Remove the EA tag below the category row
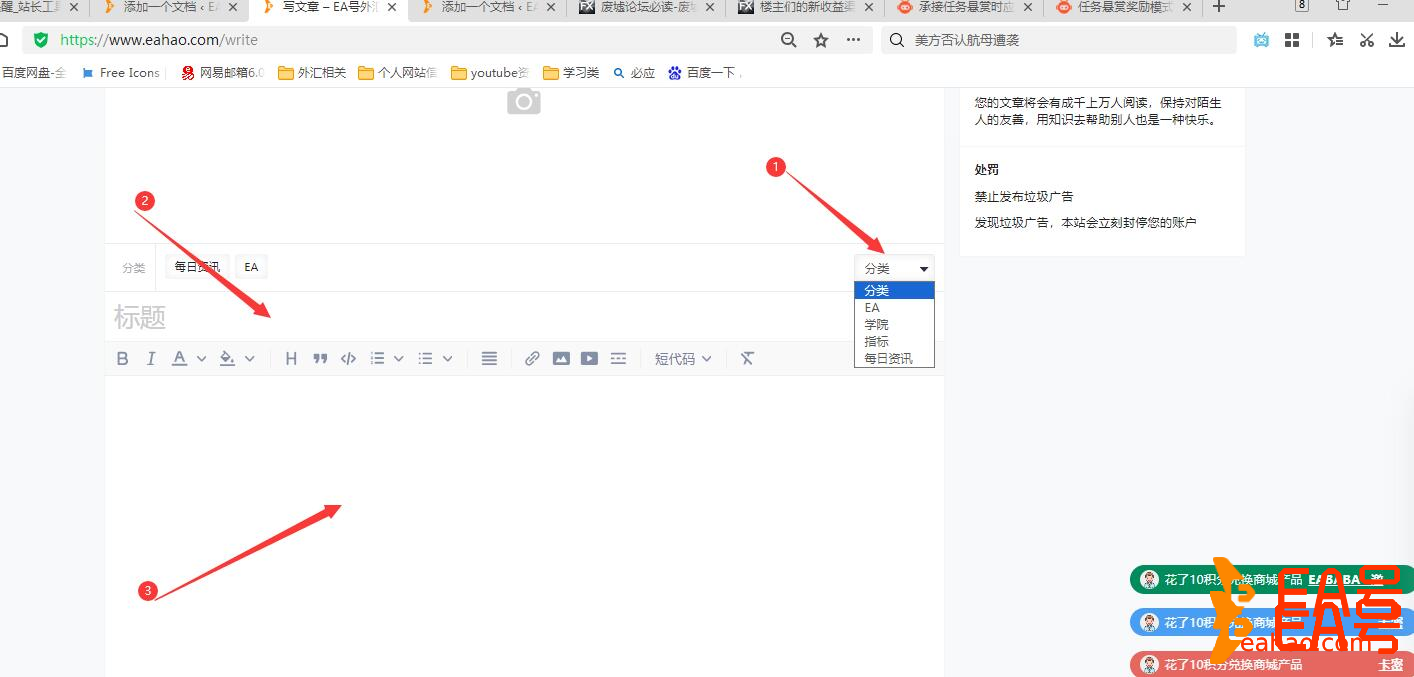1414x677 pixels. click(251, 266)
